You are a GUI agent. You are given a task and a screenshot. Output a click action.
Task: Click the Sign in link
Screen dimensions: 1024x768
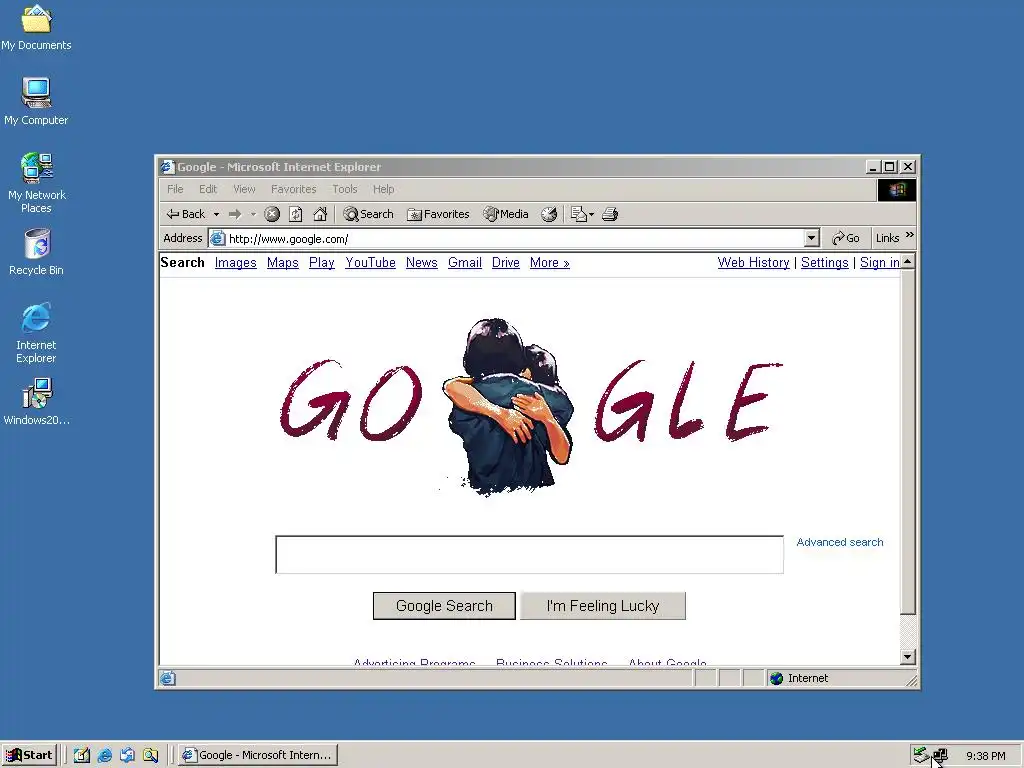click(879, 263)
